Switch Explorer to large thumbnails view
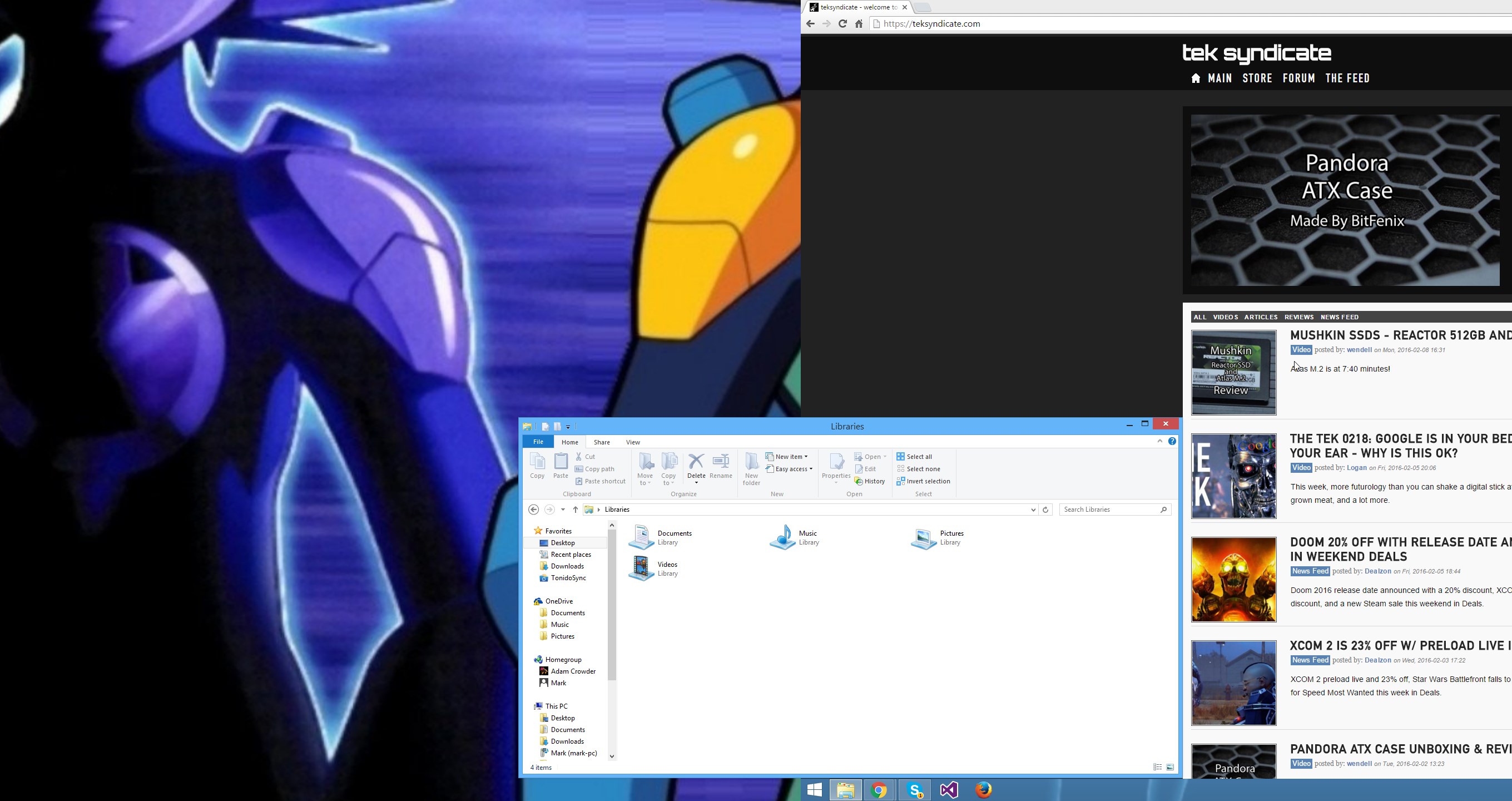Screen dimensions: 1512x801 click(1170, 767)
